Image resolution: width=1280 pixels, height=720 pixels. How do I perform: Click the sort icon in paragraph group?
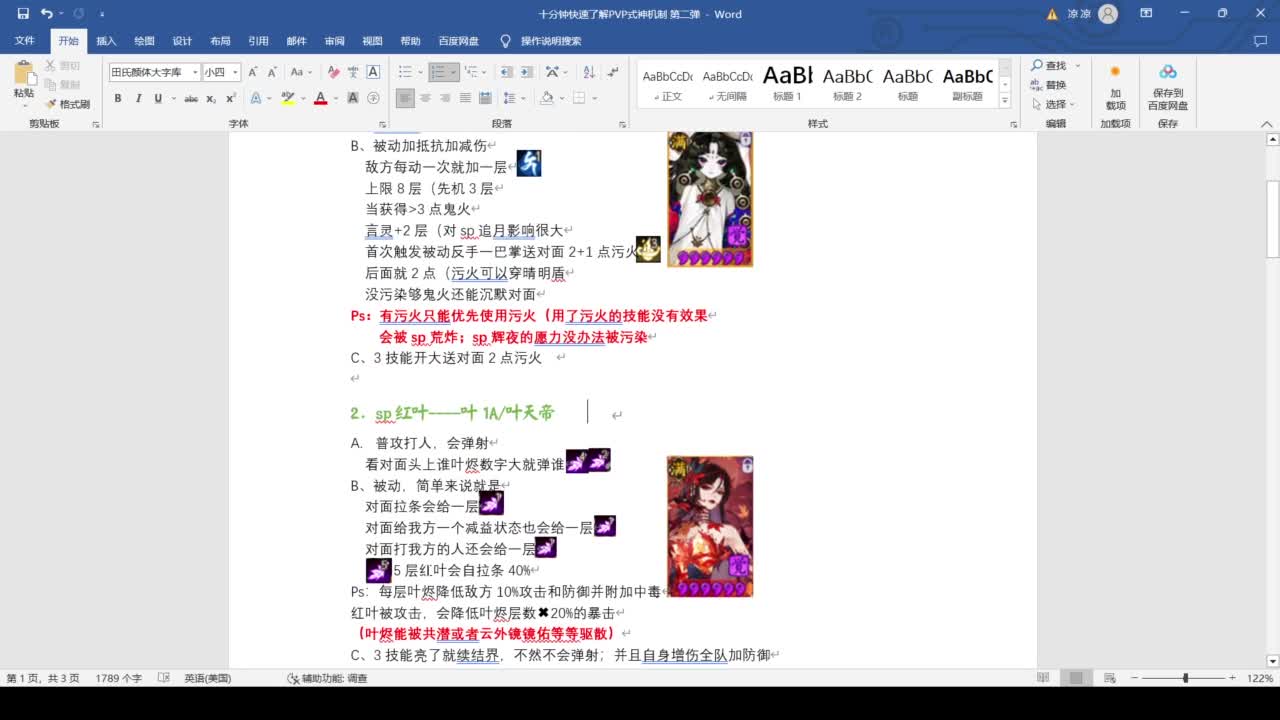(587, 72)
